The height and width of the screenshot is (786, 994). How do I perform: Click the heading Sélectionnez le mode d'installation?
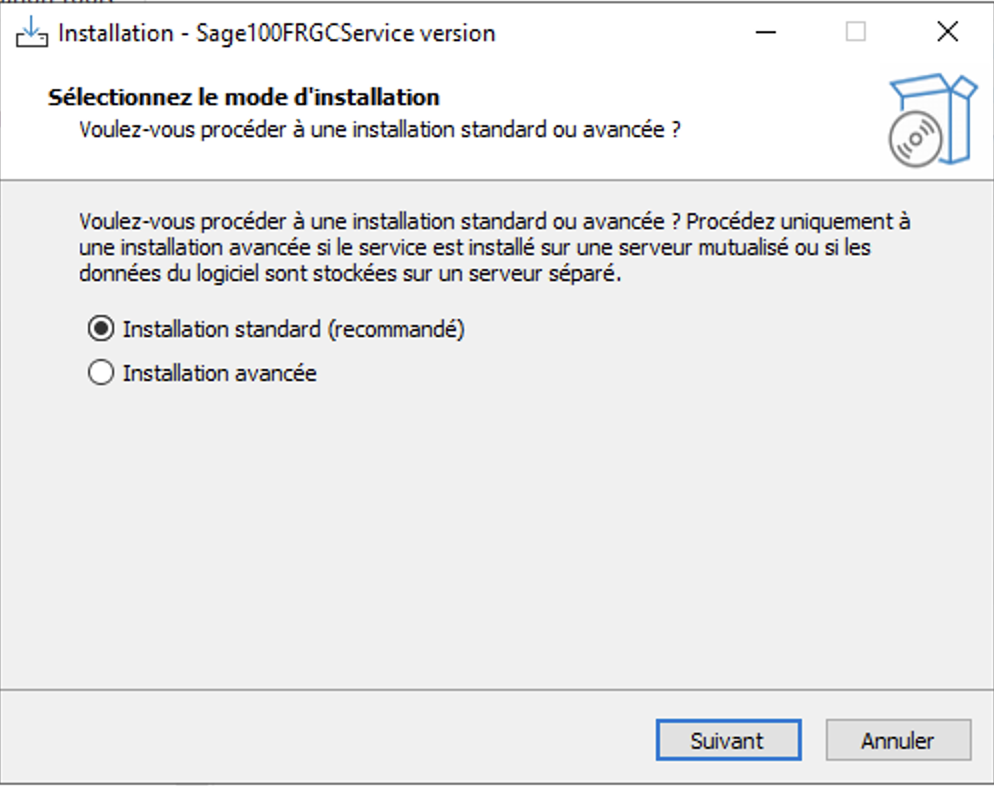(x=243, y=97)
